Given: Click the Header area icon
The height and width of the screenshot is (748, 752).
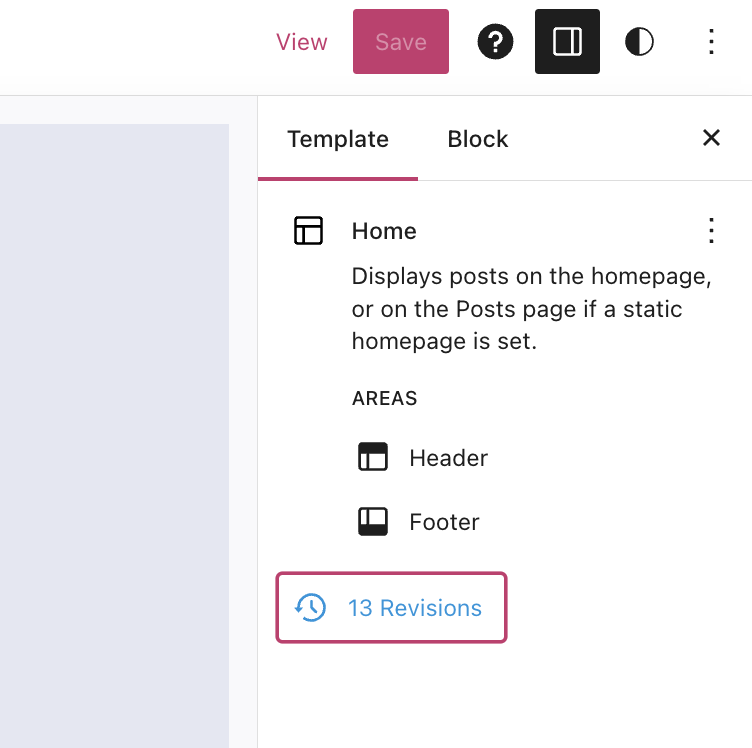Looking at the screenshot, I should tap(373, 457).
